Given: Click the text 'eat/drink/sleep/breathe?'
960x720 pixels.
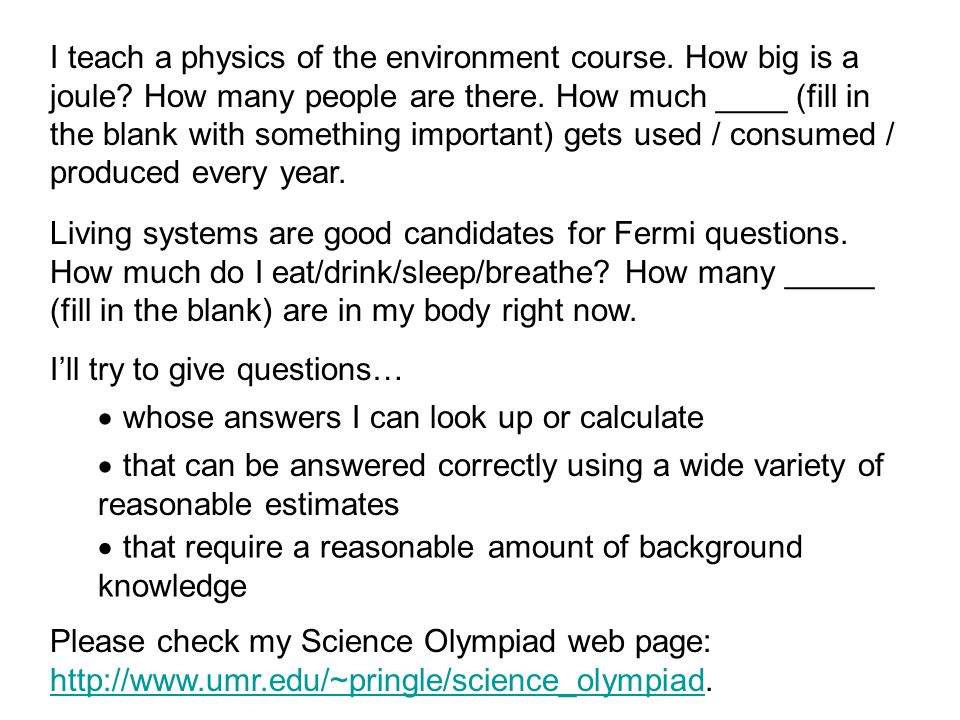Looking at the screenshot, I should (441, 273).
